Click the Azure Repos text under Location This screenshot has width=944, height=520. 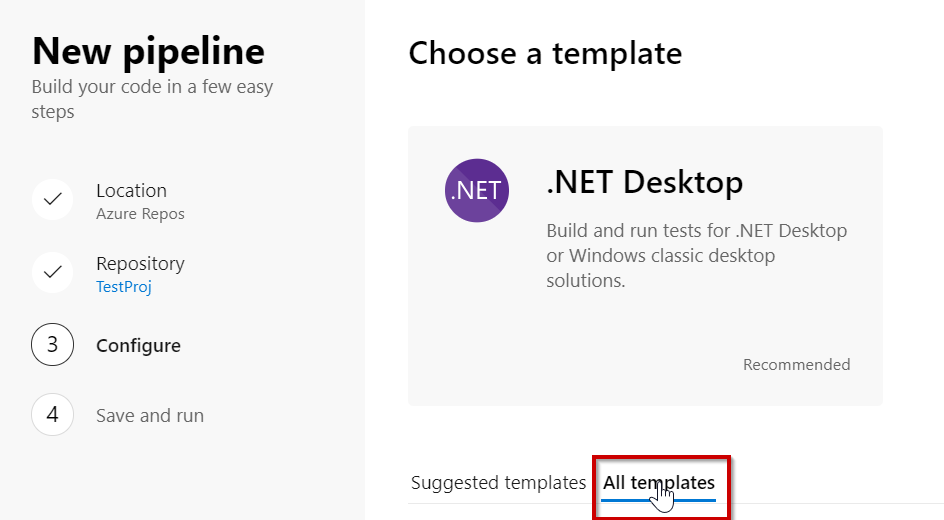coord(140,214)
